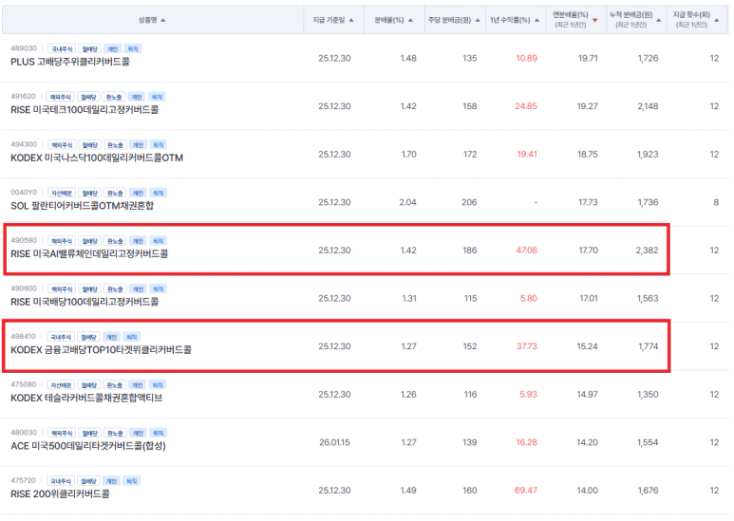Sort by 분배율(%) column arrow
The width and height of the screenshot is (734, 521).
[x=411, y=20]
